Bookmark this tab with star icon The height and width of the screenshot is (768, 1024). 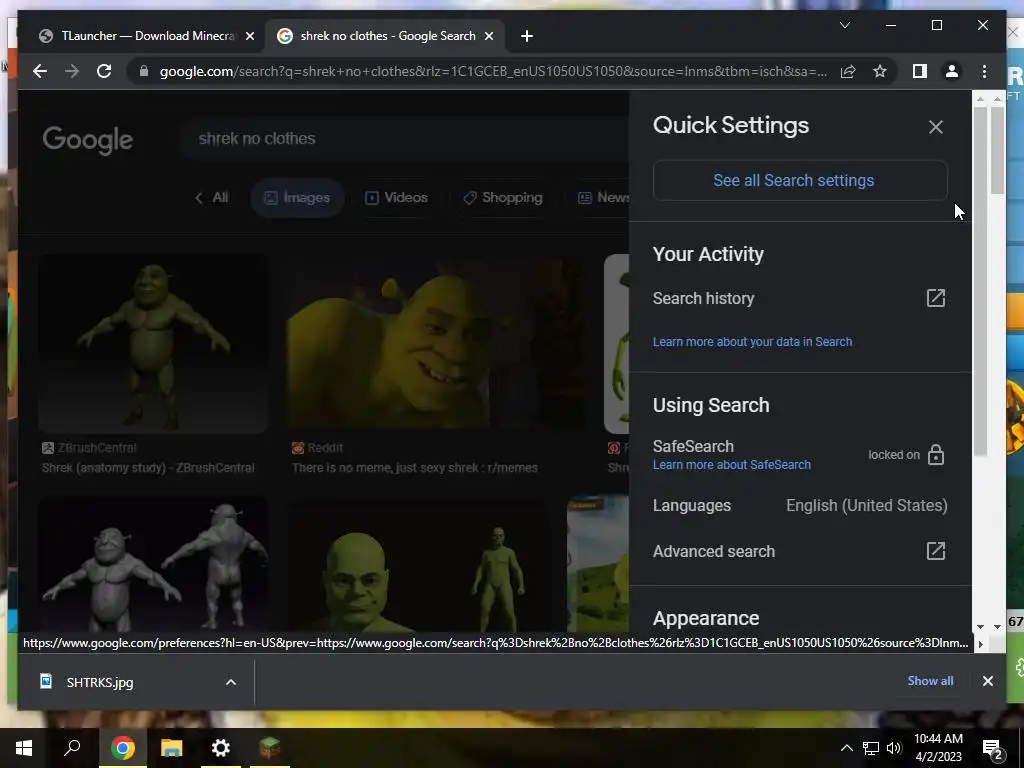tap(880, 71)
